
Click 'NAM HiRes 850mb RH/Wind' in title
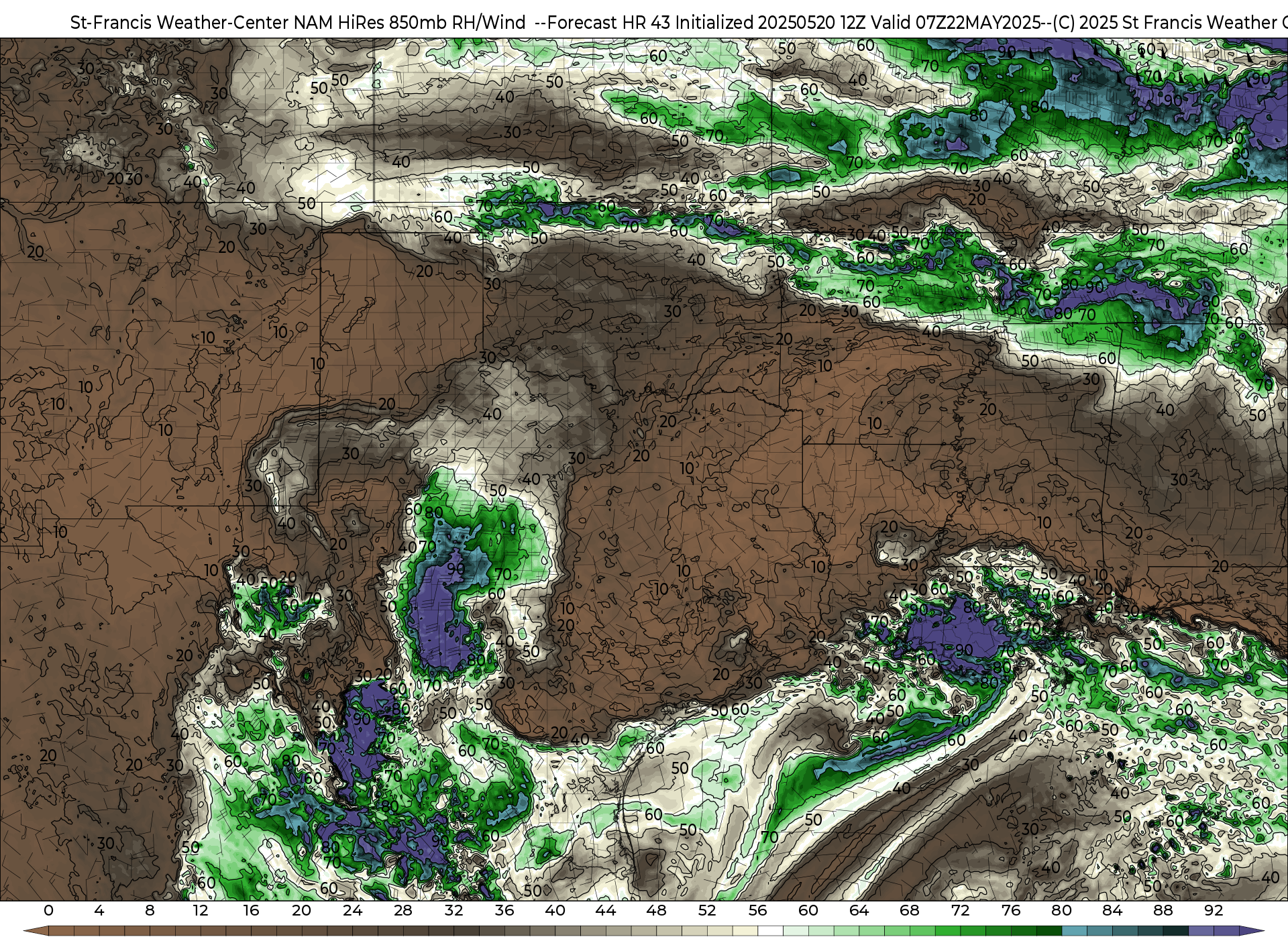tap(410, 23)
